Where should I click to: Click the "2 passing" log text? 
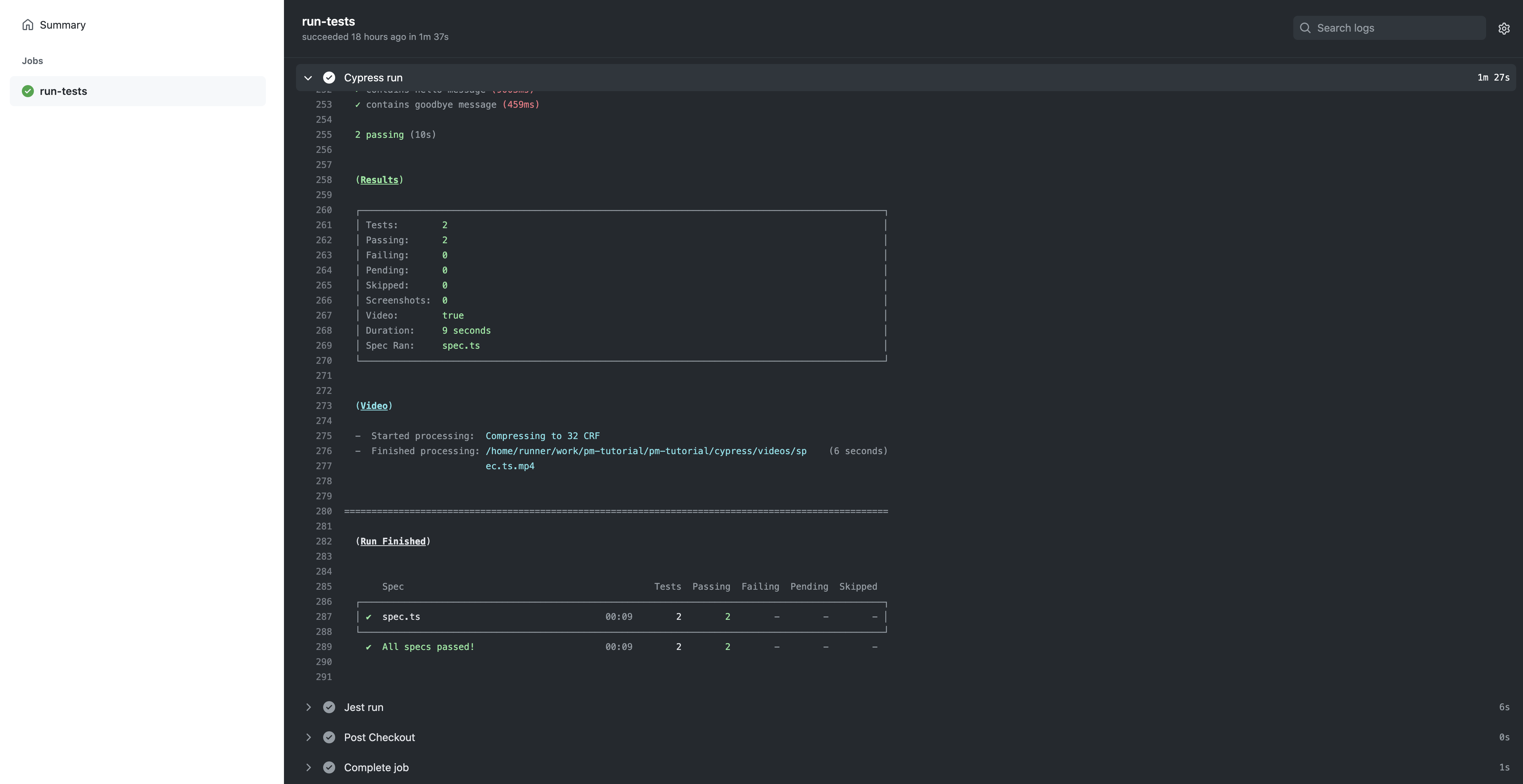tap(379, 135)
